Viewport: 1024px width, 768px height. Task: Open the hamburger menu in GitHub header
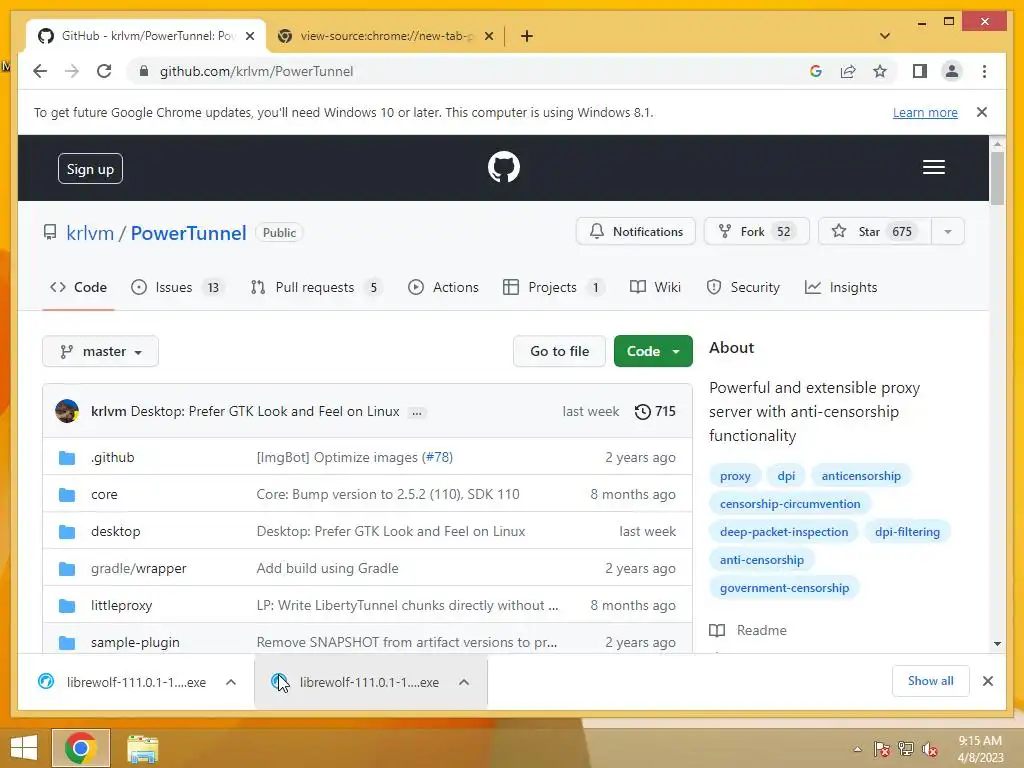933,167
